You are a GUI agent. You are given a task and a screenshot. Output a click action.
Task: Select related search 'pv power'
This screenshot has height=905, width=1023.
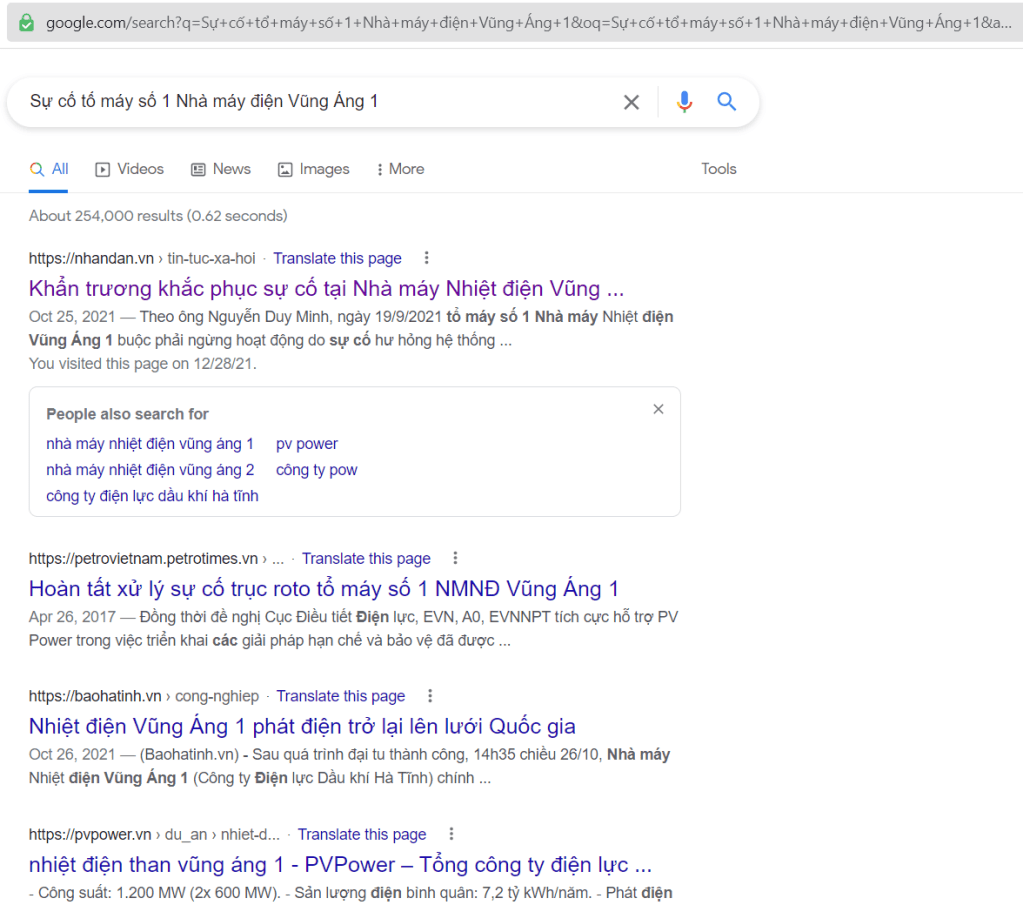307,444
